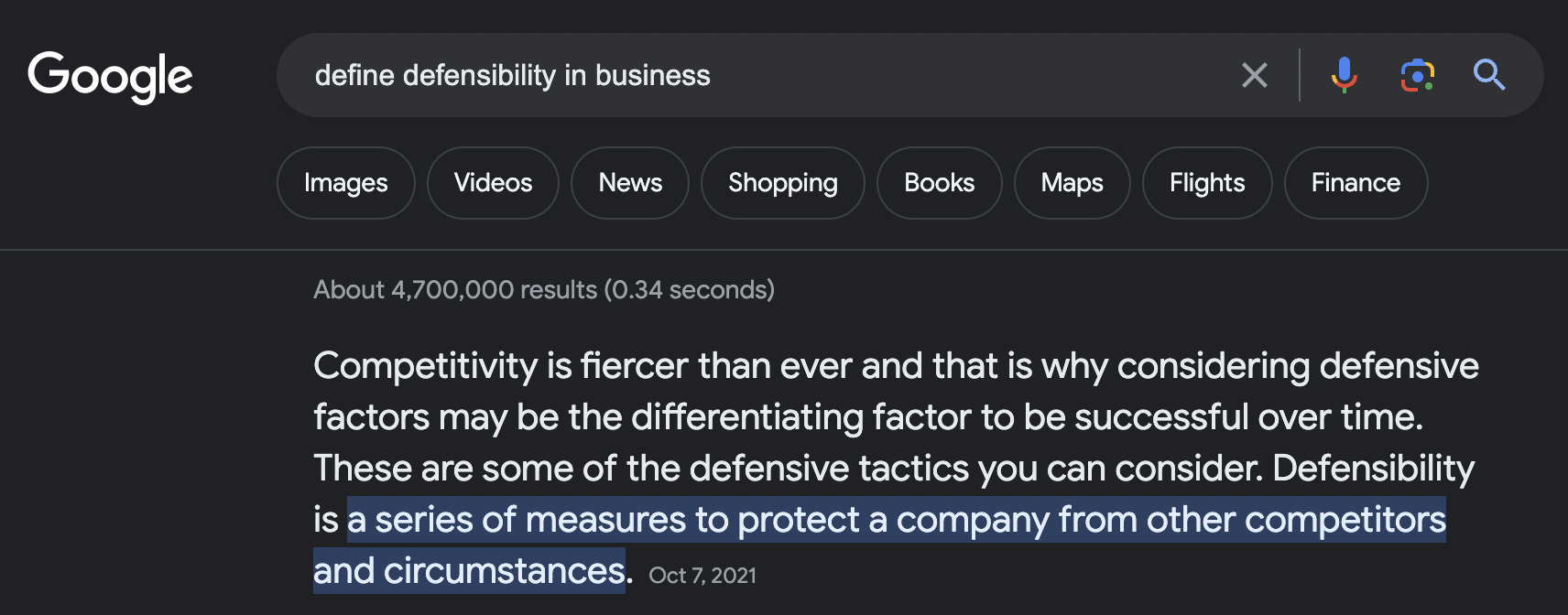This screenshot has height=615, width=1568.
Task: Start a voice search with the microphone
Action: (x=1344, y=75)
